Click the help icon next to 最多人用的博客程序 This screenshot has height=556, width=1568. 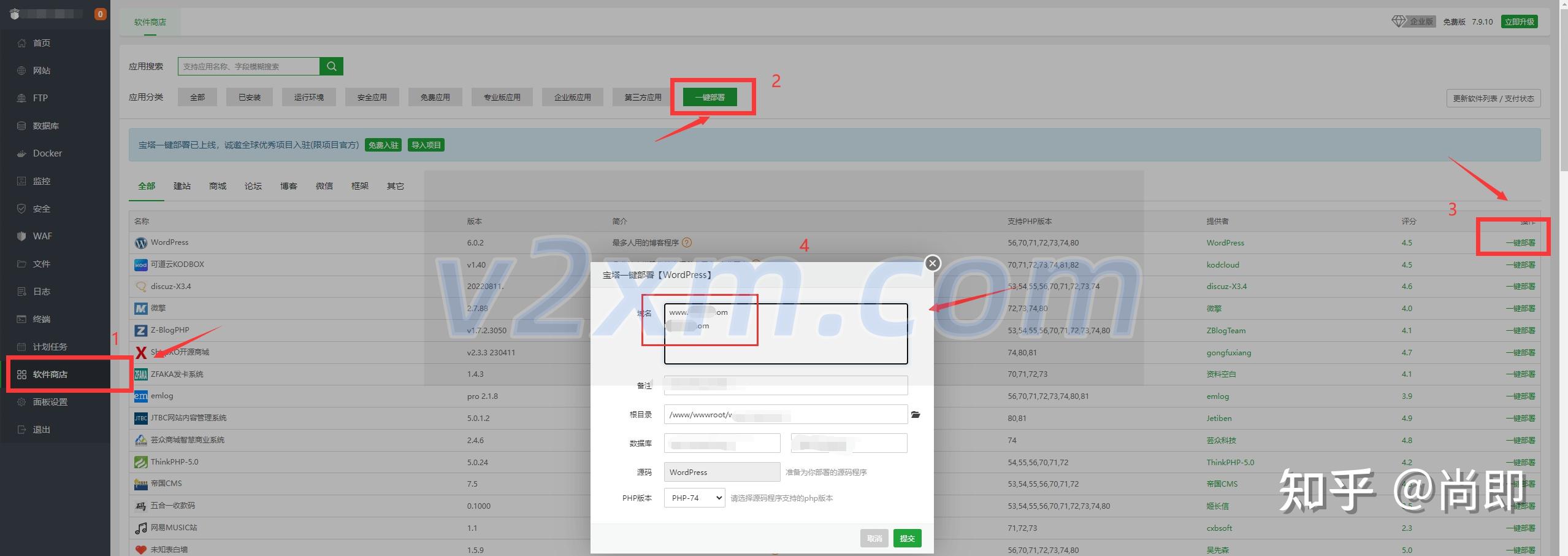[687, 242]
